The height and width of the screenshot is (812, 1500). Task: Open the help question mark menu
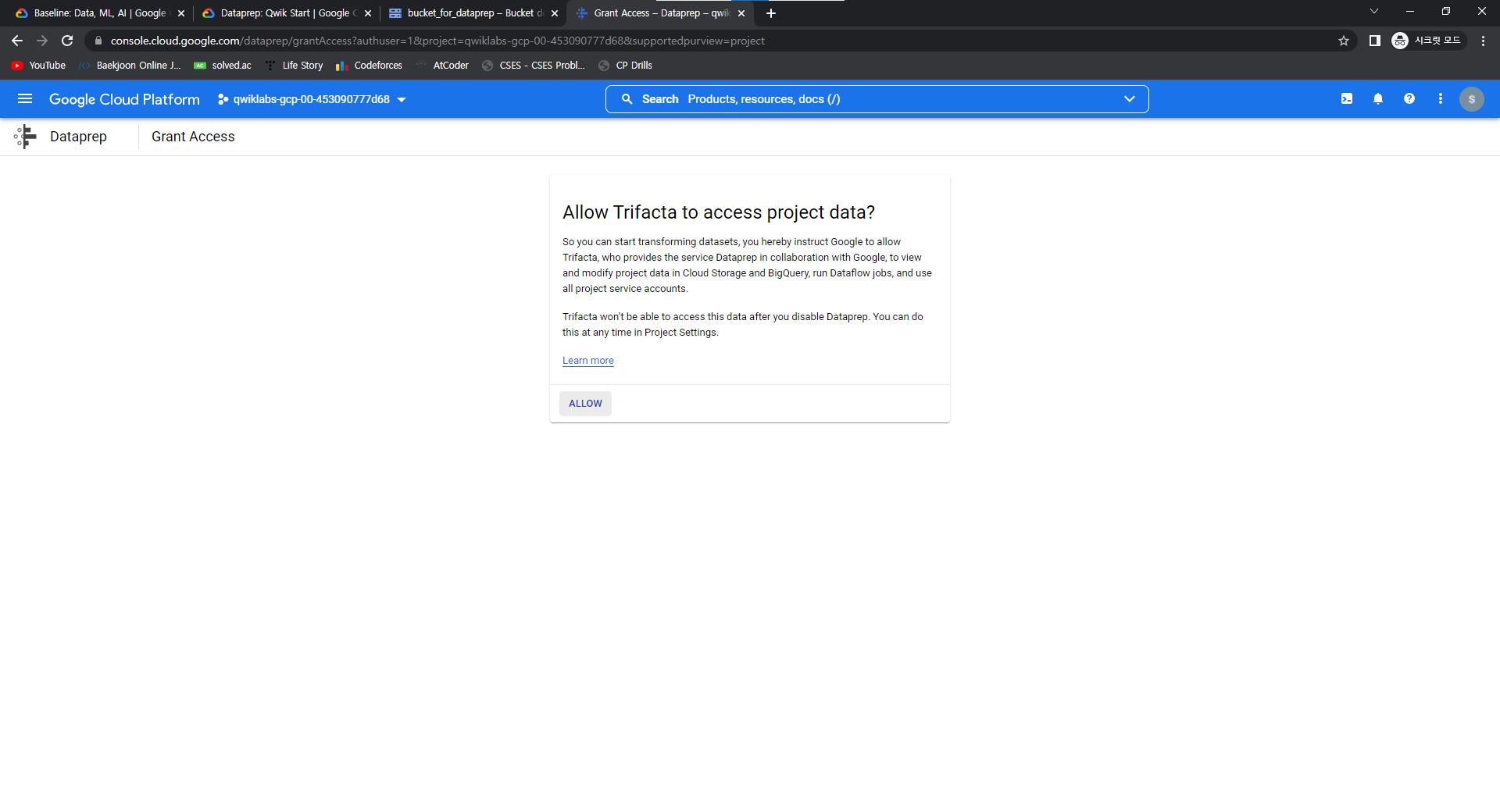tap(1409, 99)
